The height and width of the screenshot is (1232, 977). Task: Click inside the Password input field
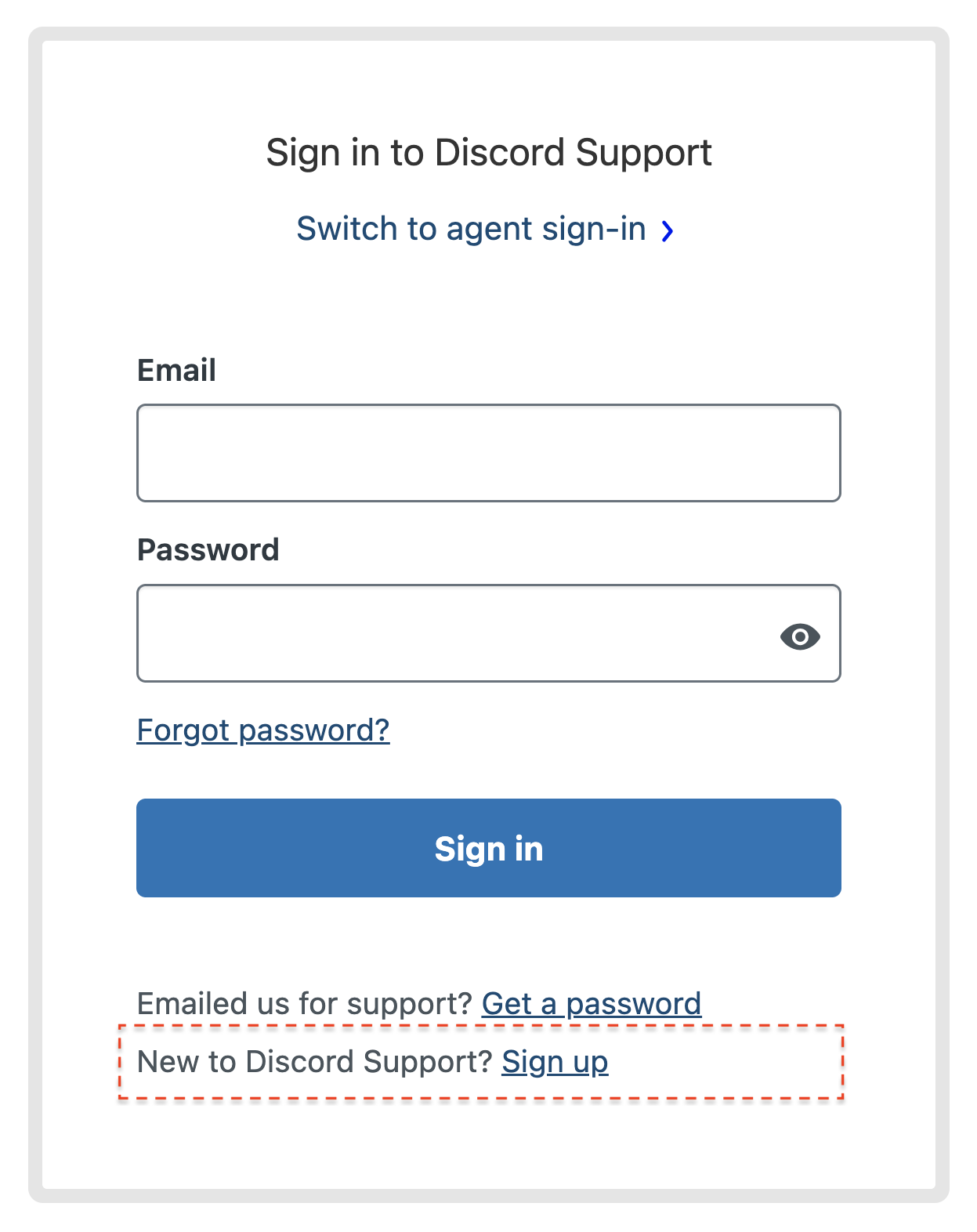[454, 633]
